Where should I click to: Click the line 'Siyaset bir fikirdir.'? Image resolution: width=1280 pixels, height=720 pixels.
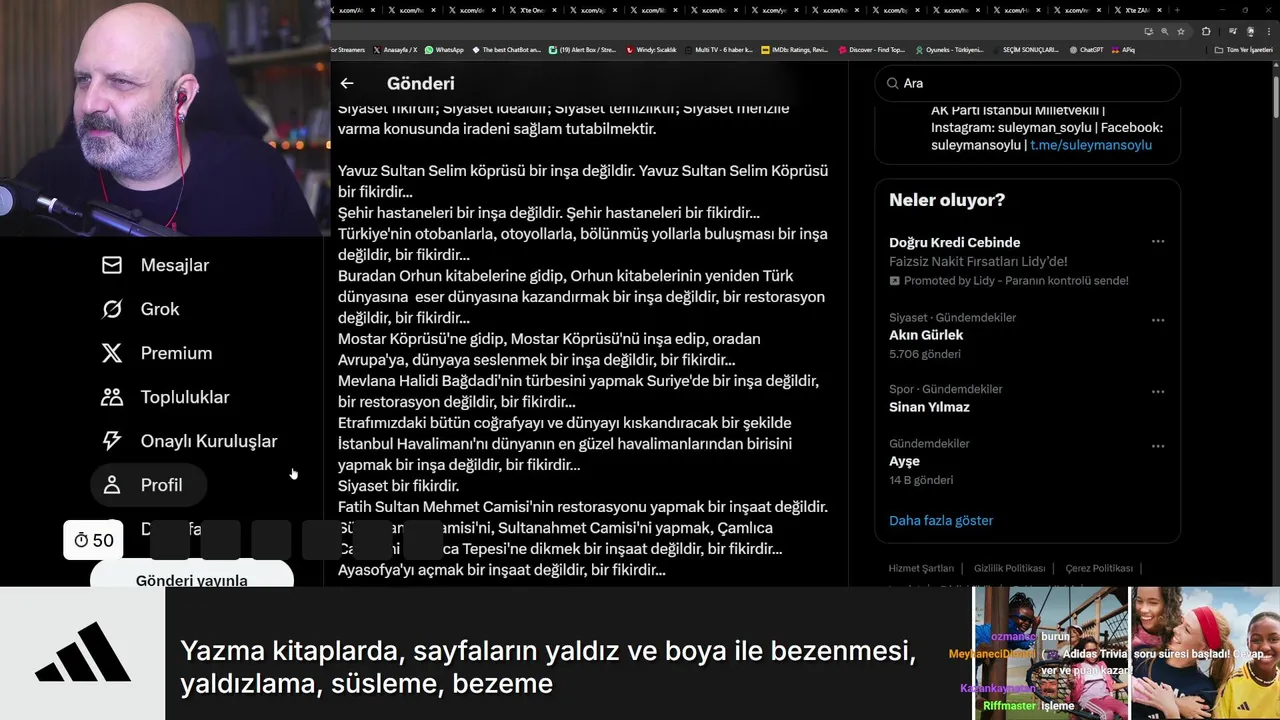click(x=398, y=486)
